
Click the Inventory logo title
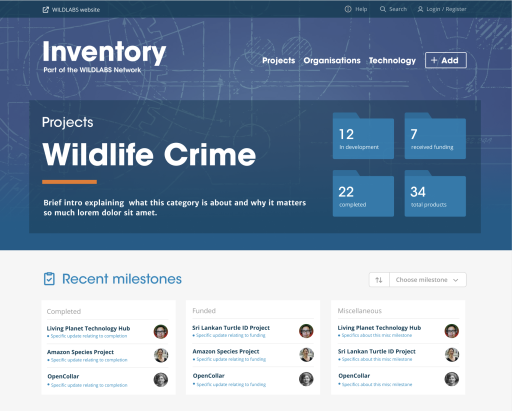(x=104, y=52)
